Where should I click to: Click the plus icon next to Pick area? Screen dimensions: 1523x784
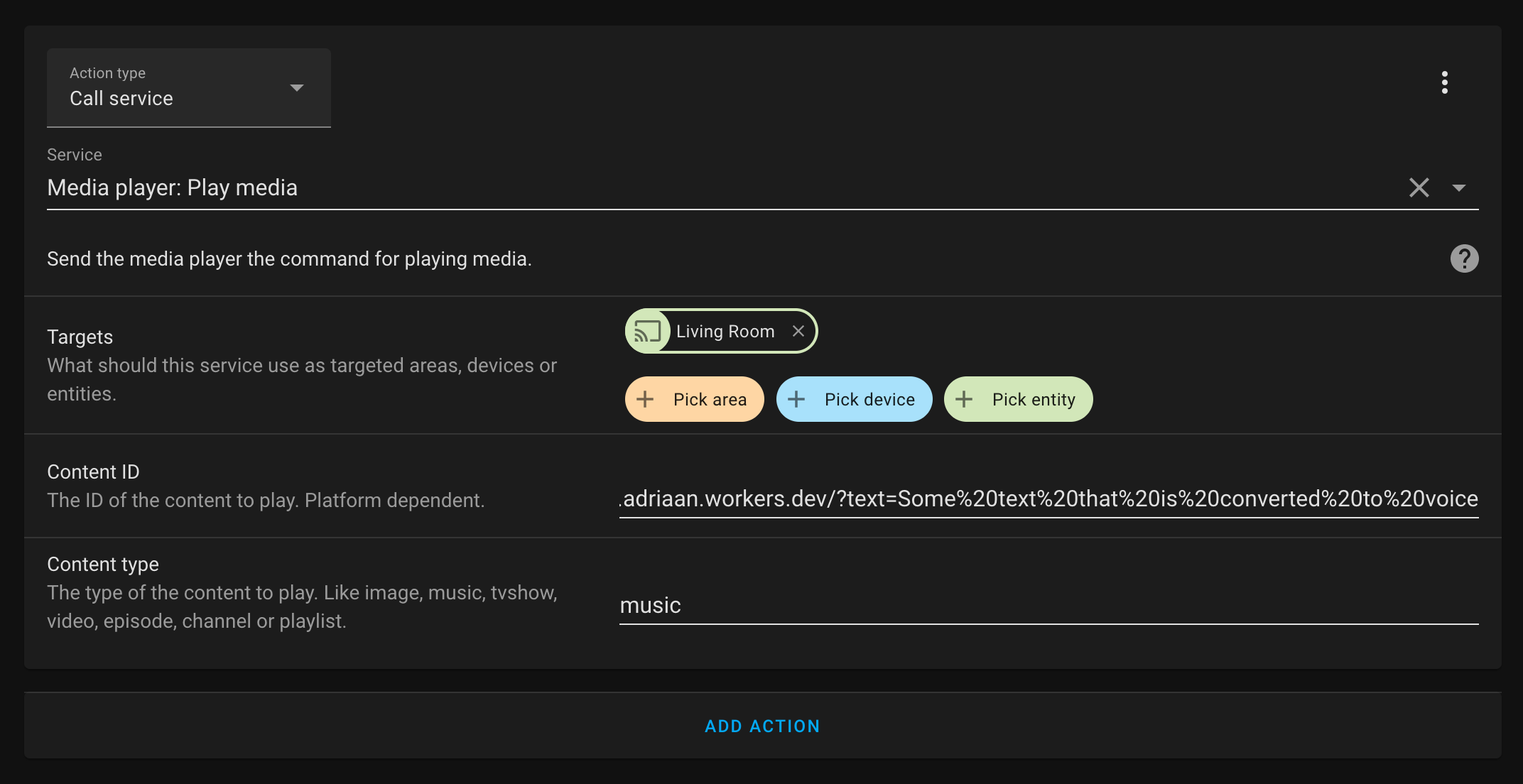645,399
